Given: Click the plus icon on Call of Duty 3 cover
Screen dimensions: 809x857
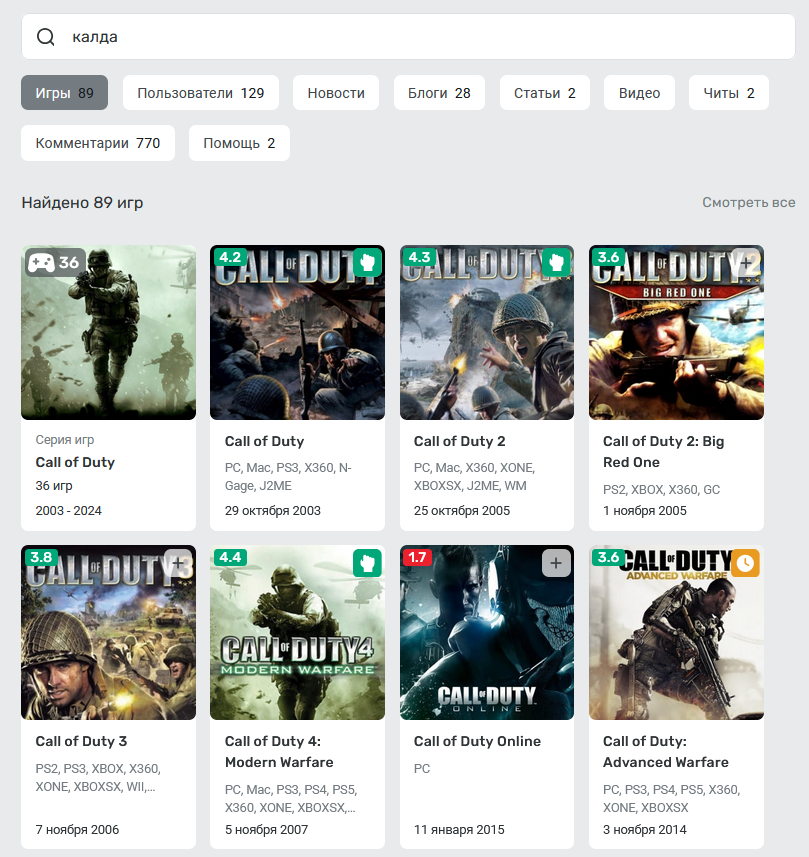Looking at the screenshot, I should point(178,563).
